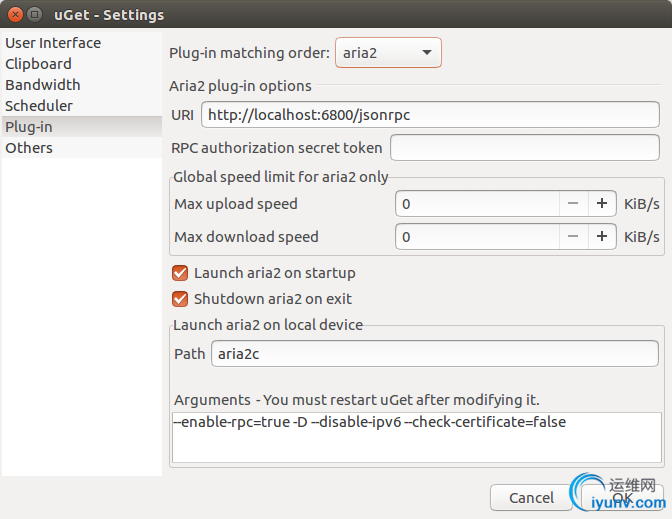672x519 pixels.
Task: Click the window maximize button in title bar
Action: [x=35, y=15]
